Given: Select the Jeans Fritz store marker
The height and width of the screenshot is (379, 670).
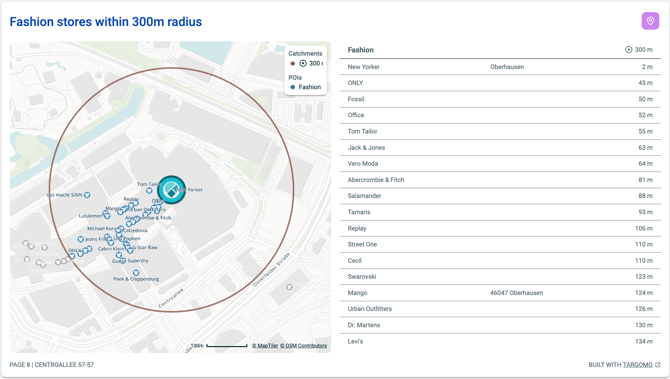Looking at the screenshot, I should [80, 239].
